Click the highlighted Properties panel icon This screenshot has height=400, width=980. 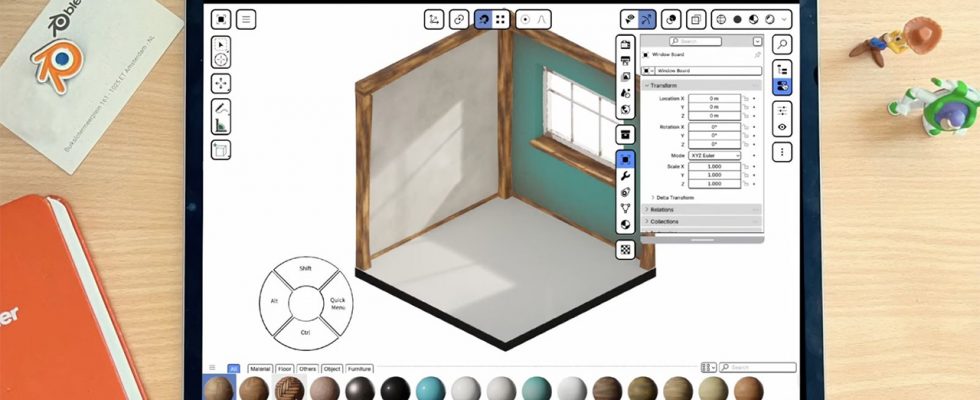pyautogui.click(x=782, y=86)
